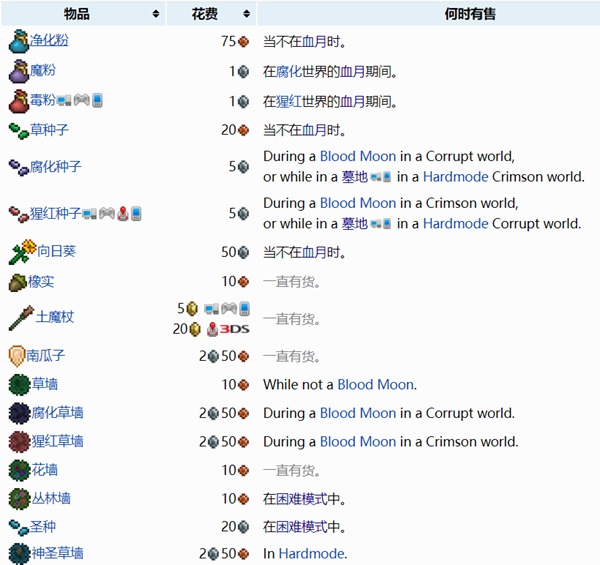Open the 向日葵 item link
Viewport: 600px width, 565px height.
56,251
